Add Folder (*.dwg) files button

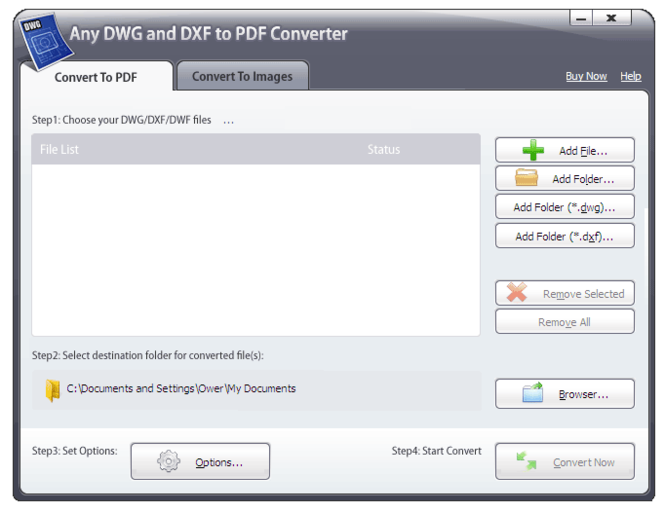click(x=564, y=207)
